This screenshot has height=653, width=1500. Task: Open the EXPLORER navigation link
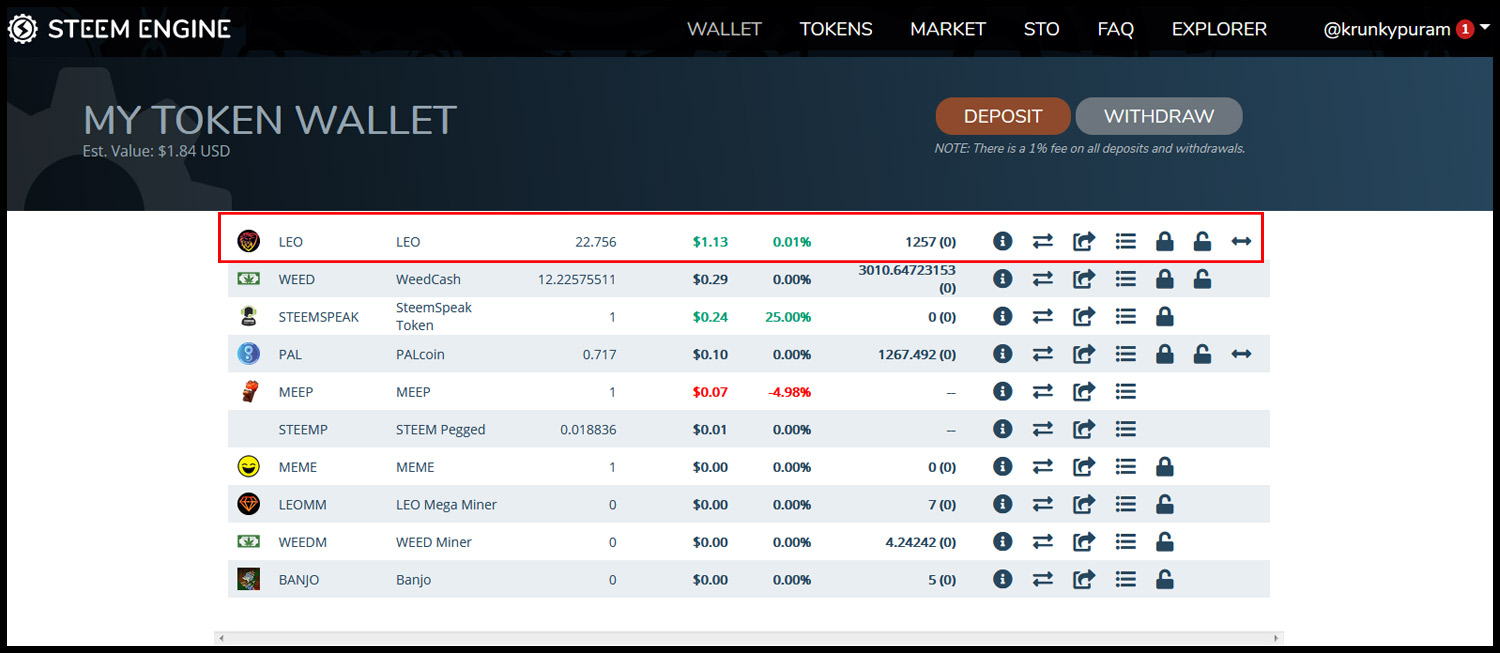click(x=1218, y=29)
